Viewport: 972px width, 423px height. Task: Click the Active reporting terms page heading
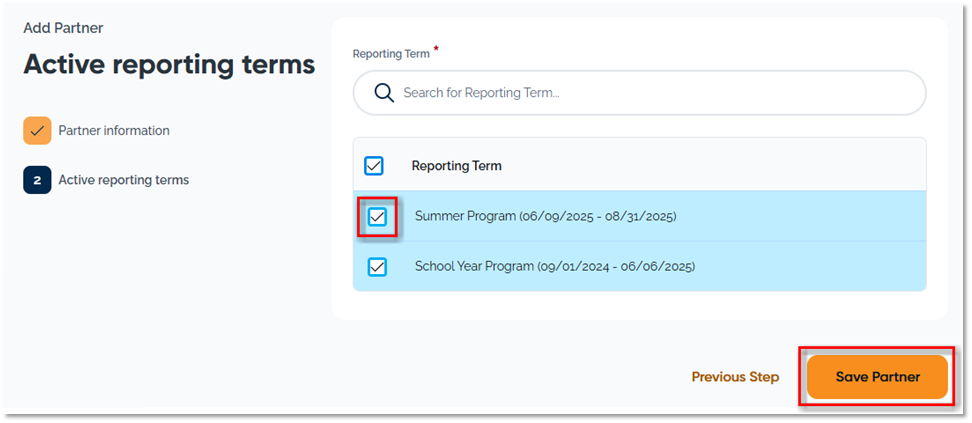click(169, 65)
